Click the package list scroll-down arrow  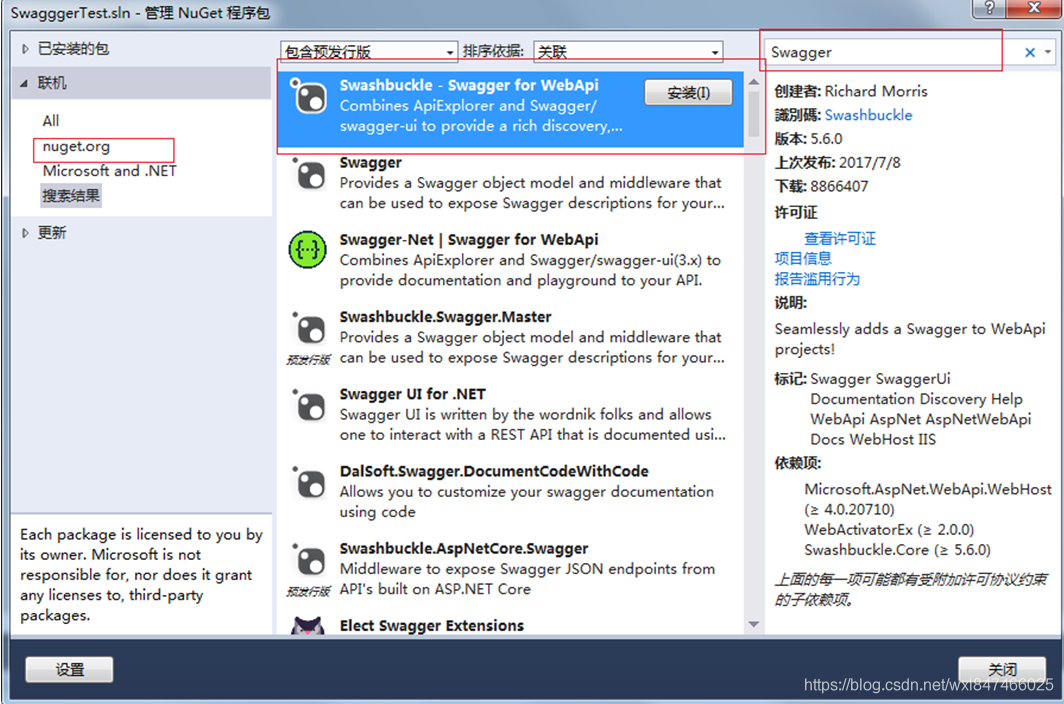pyautogui.click(x=753, y=624)
